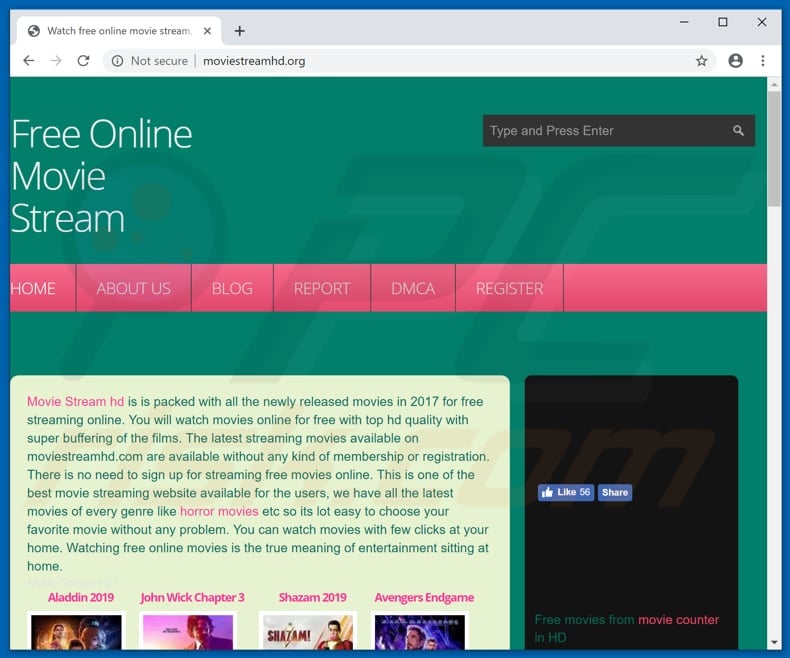Image resolution: width=790 pixels, height=658 pixels.
Task: Maximize the browser window
Action: pos(723,22)
